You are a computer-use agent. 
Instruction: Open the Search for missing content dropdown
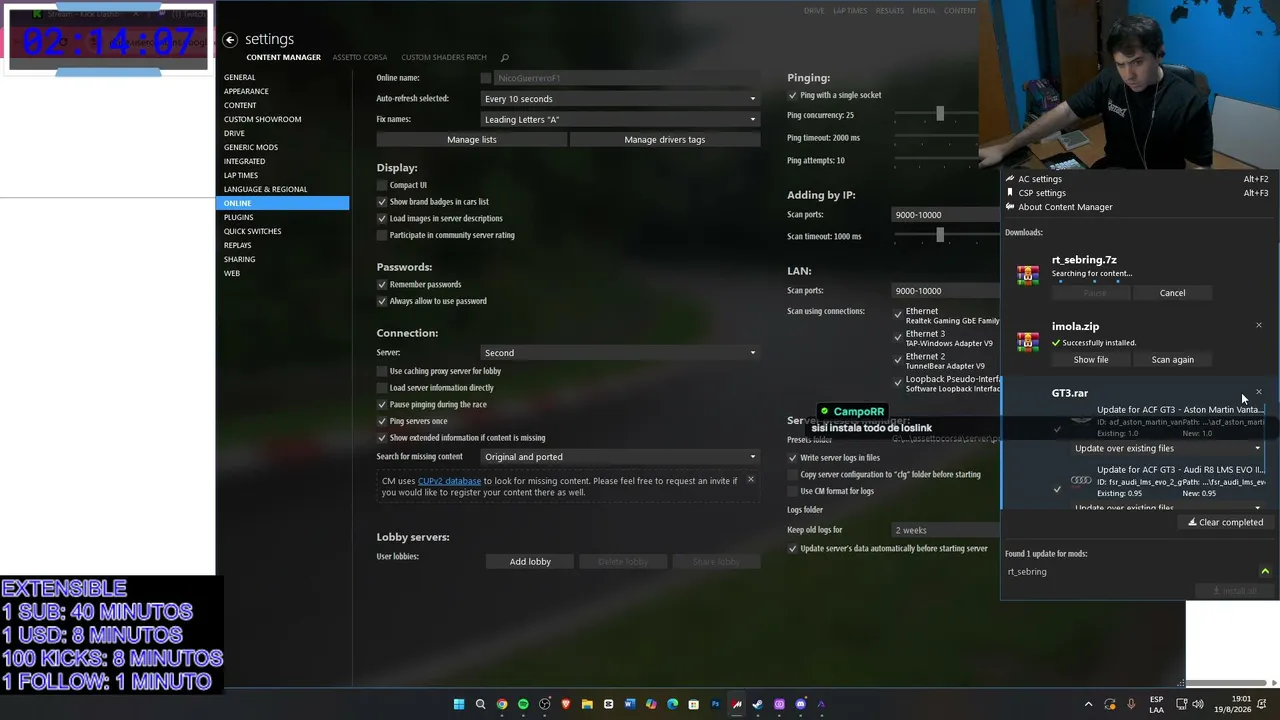(x=620, y=457)
